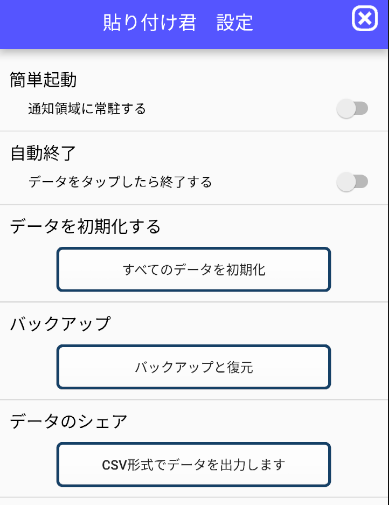The height and width of the screenshot is (505, 389).
Task: Click the word 設定 in the purple header
Action: click(235, 23)
